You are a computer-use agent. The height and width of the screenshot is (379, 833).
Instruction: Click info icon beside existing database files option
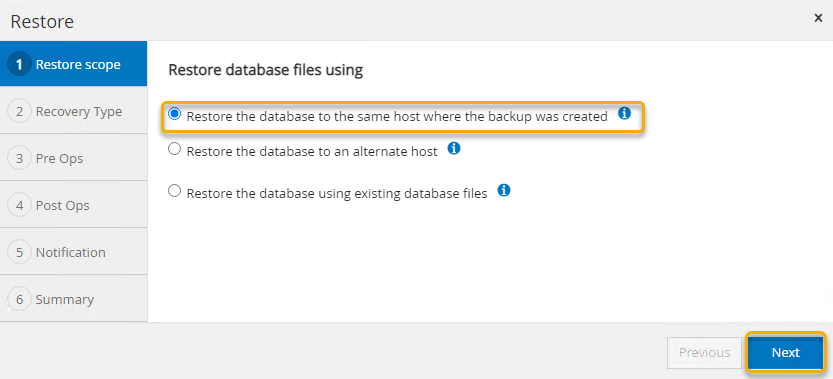click(504, 190)
